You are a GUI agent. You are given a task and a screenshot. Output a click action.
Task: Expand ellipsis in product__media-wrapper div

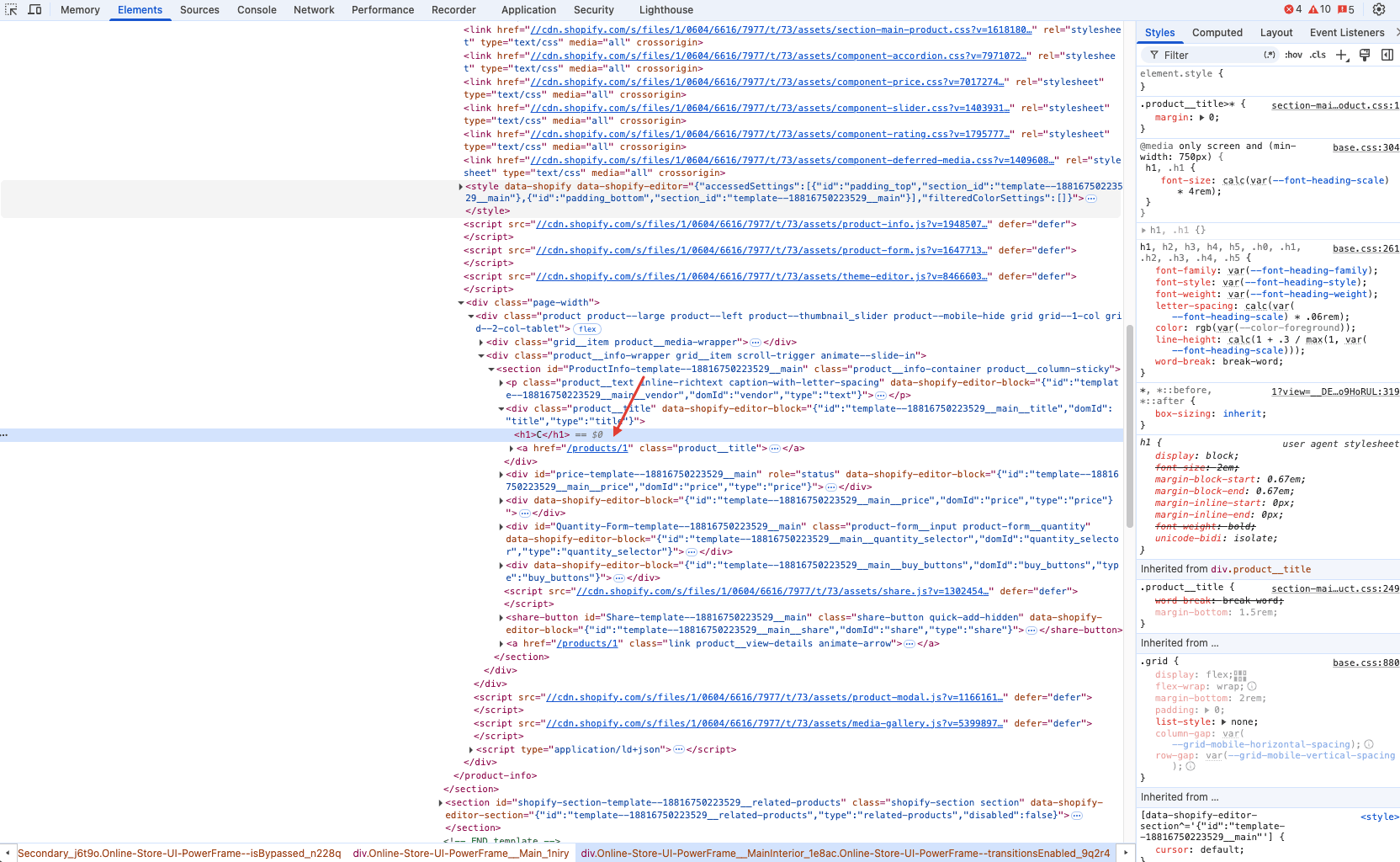756,343
